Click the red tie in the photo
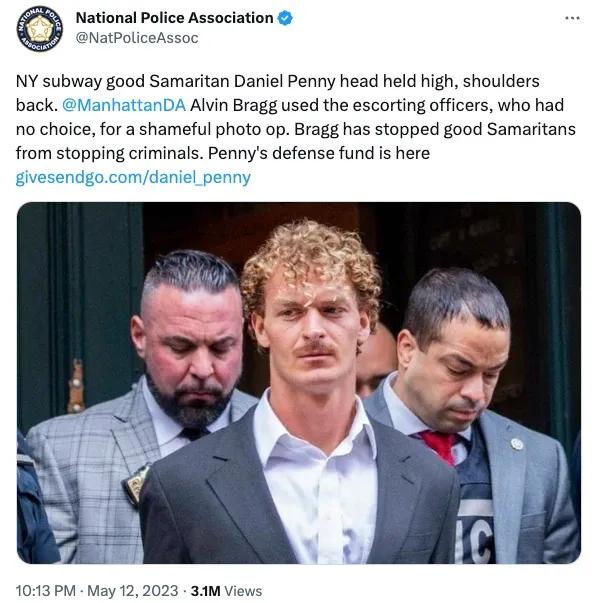 (440, 445)
